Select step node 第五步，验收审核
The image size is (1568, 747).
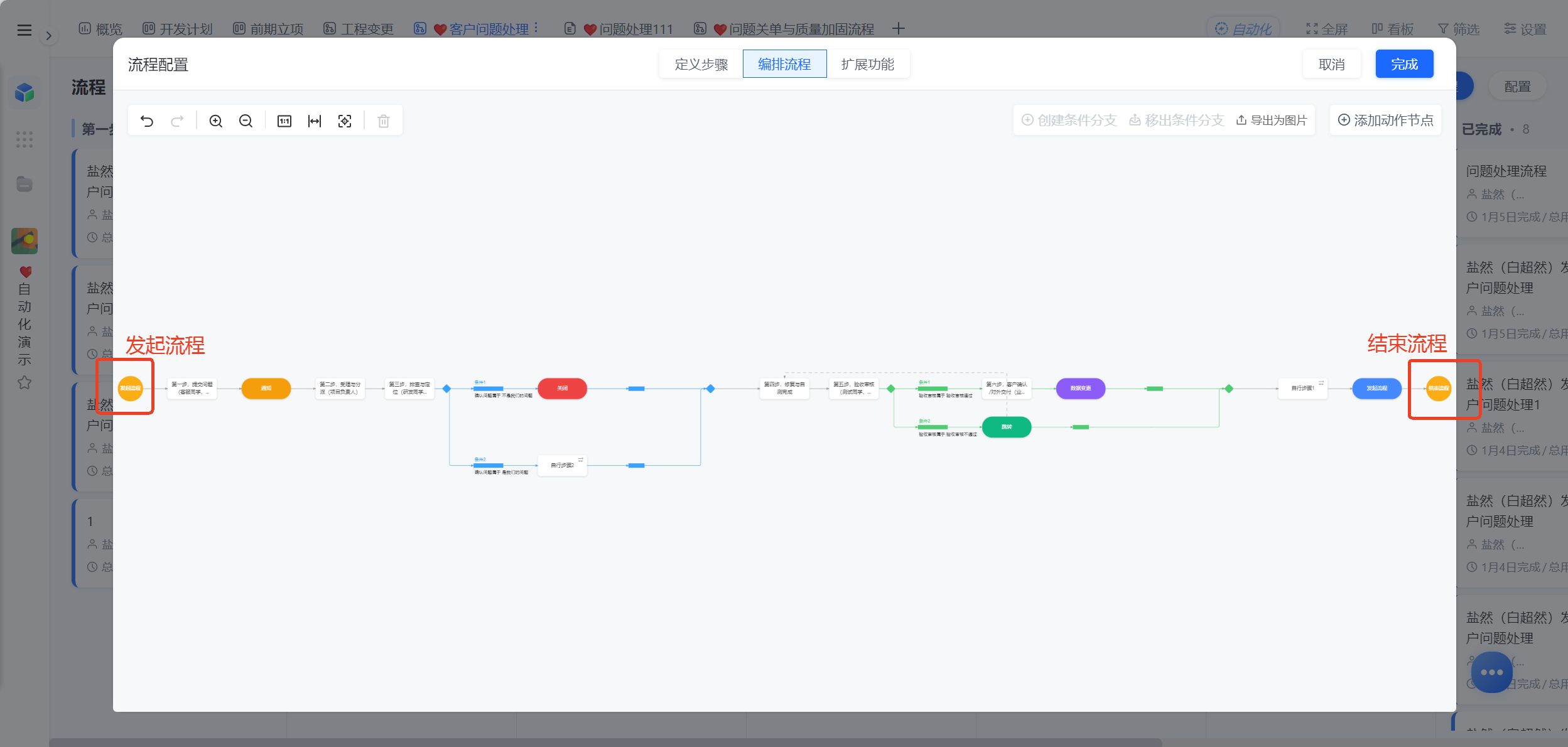click(853, 388)
